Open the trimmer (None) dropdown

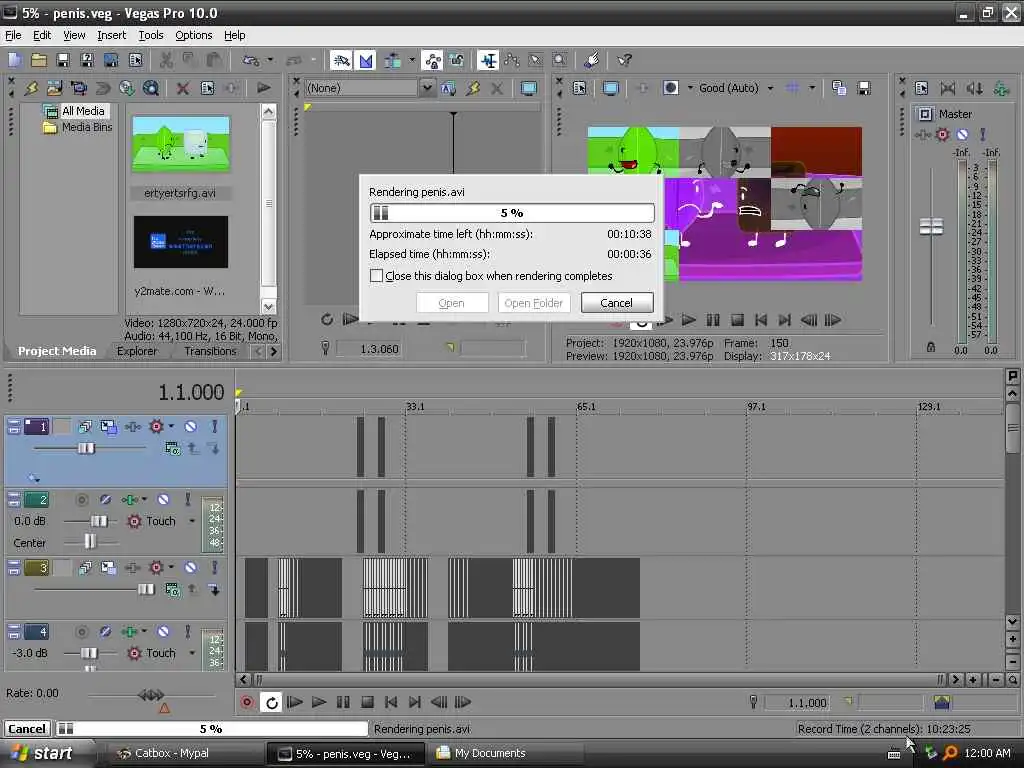[x=426, y=88]
